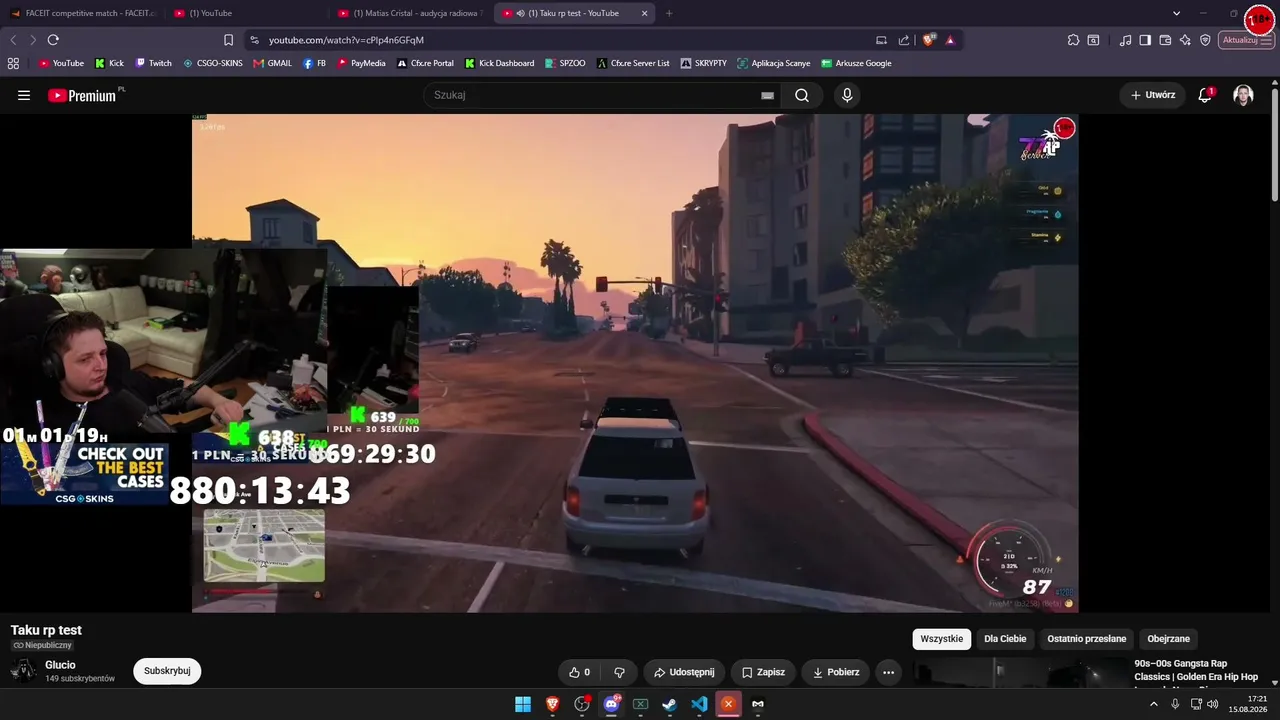
Task: Select the Wszystkie filter chip
Action: click(x=941, y=639)
